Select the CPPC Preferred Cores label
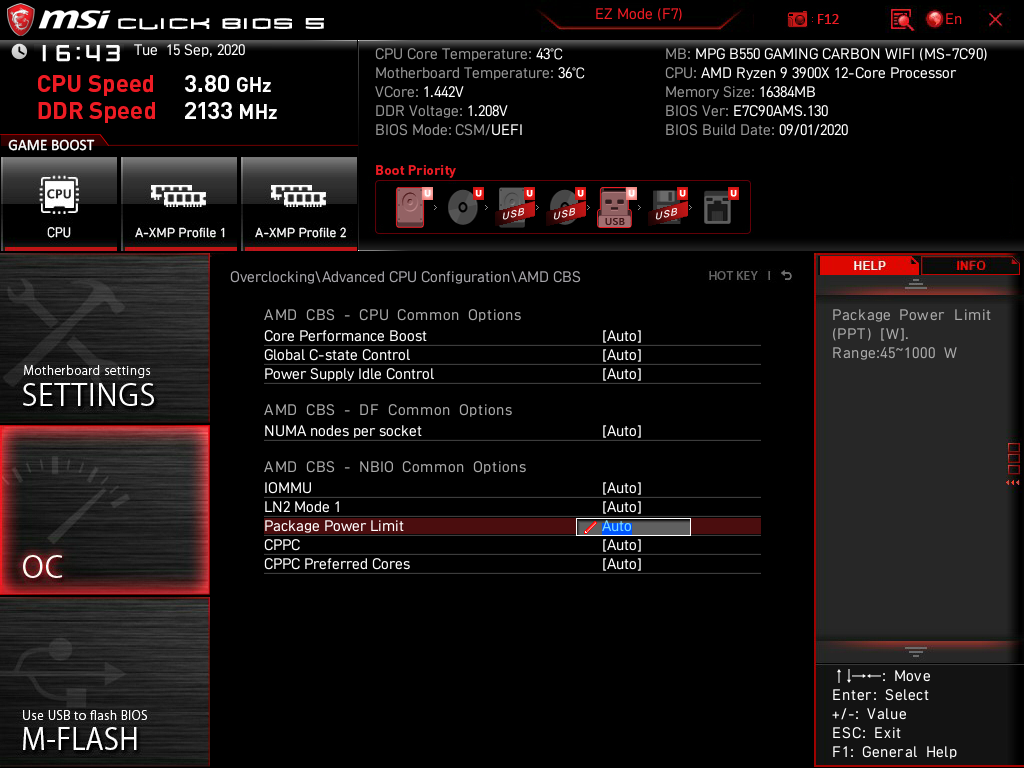 (337, 564)
